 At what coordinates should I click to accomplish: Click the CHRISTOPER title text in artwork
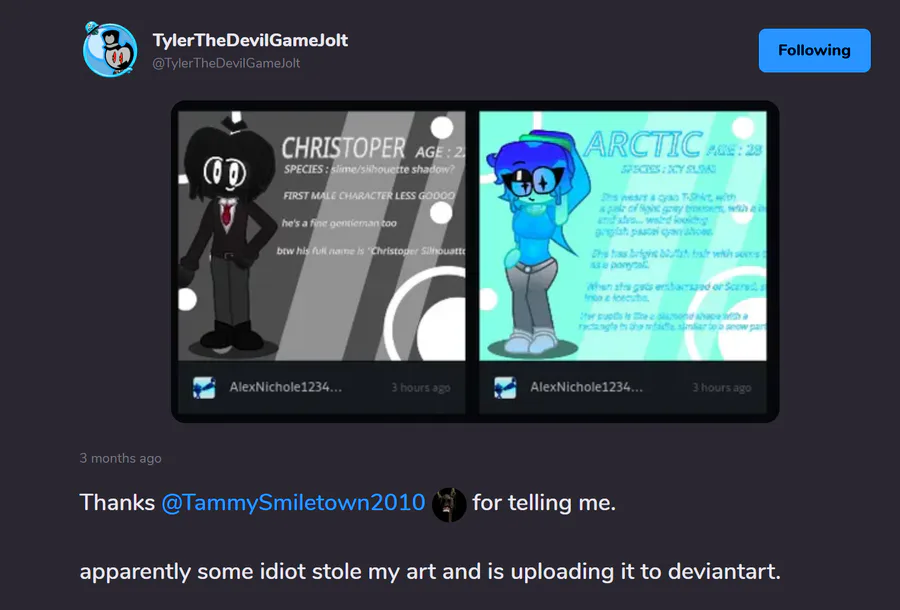(343, 148)
